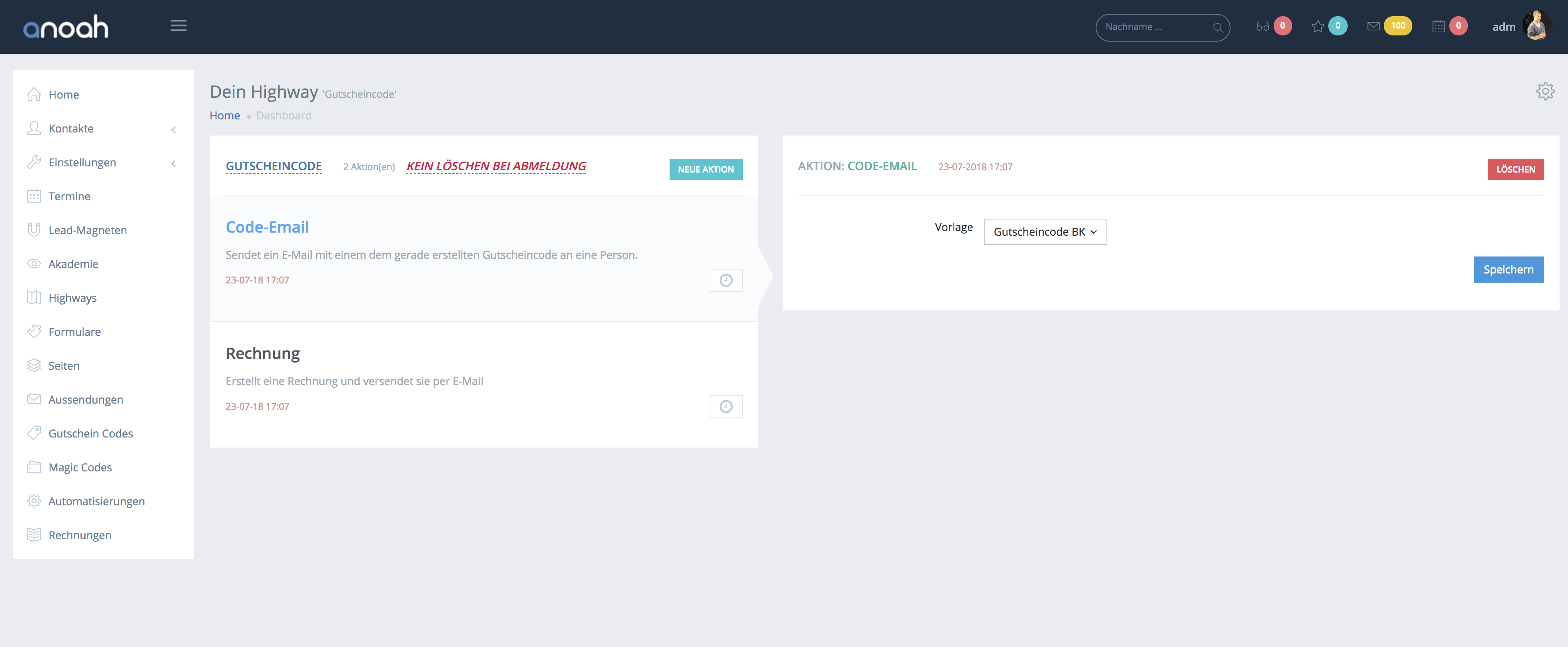Click the Akademie eye icon
This screenshot has width=1568, height=647.
34,263
